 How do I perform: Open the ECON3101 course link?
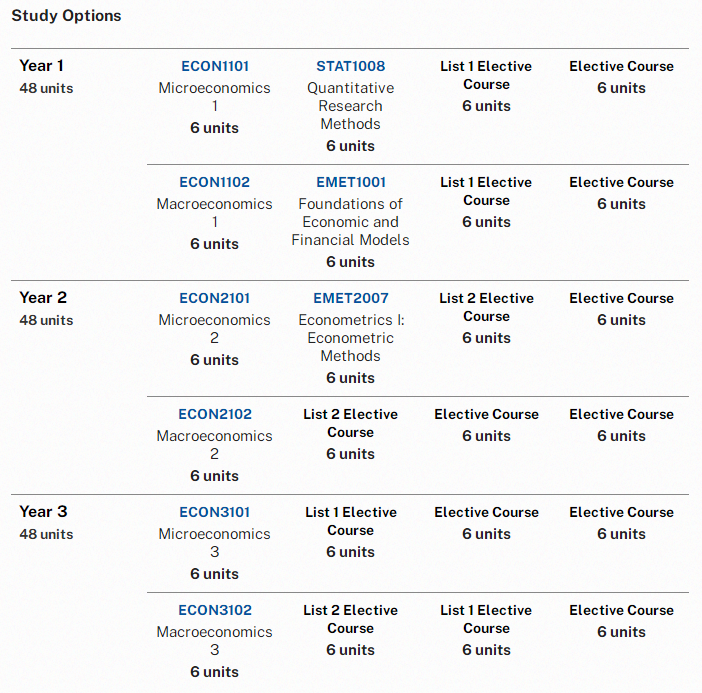point(214,512)
